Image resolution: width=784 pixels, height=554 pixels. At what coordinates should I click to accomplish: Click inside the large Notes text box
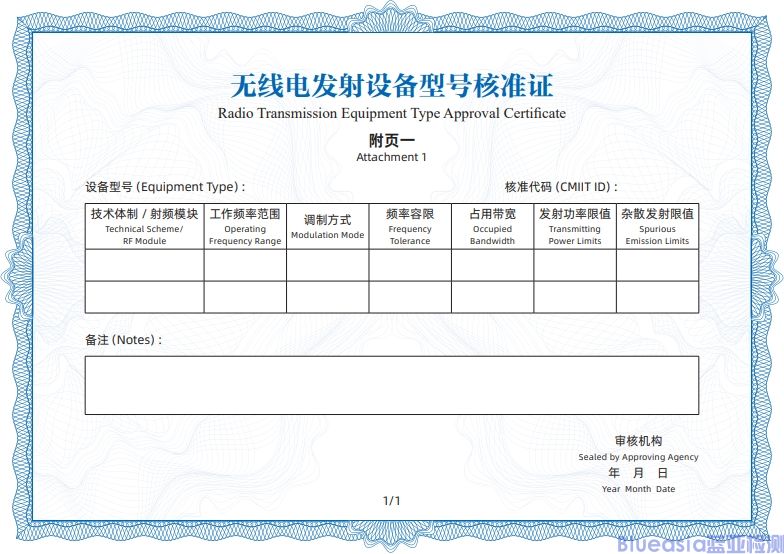coord(391,385)
